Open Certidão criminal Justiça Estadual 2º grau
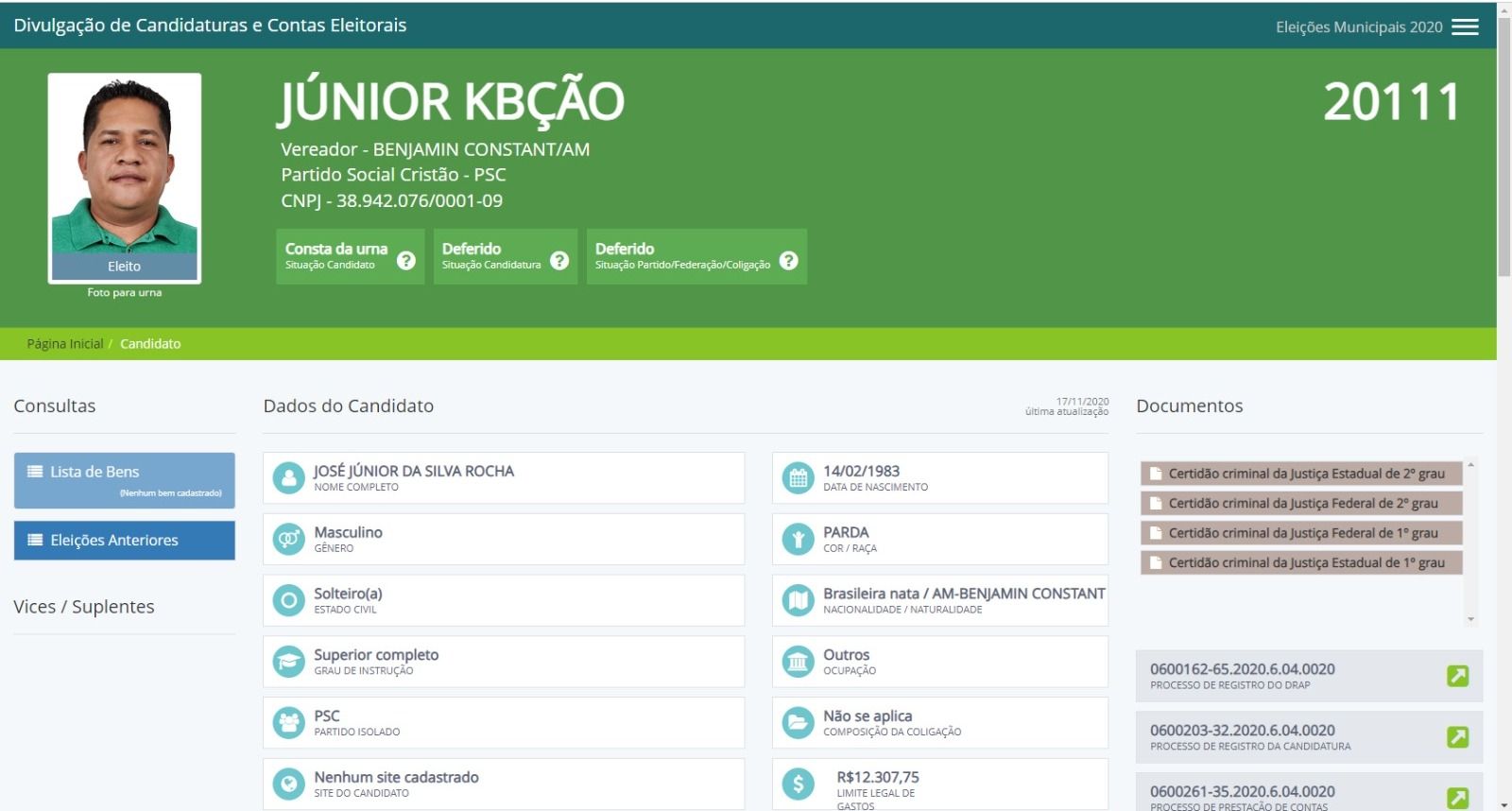The width and height of the screenshot is (1512, 811). coord(1301,474)
